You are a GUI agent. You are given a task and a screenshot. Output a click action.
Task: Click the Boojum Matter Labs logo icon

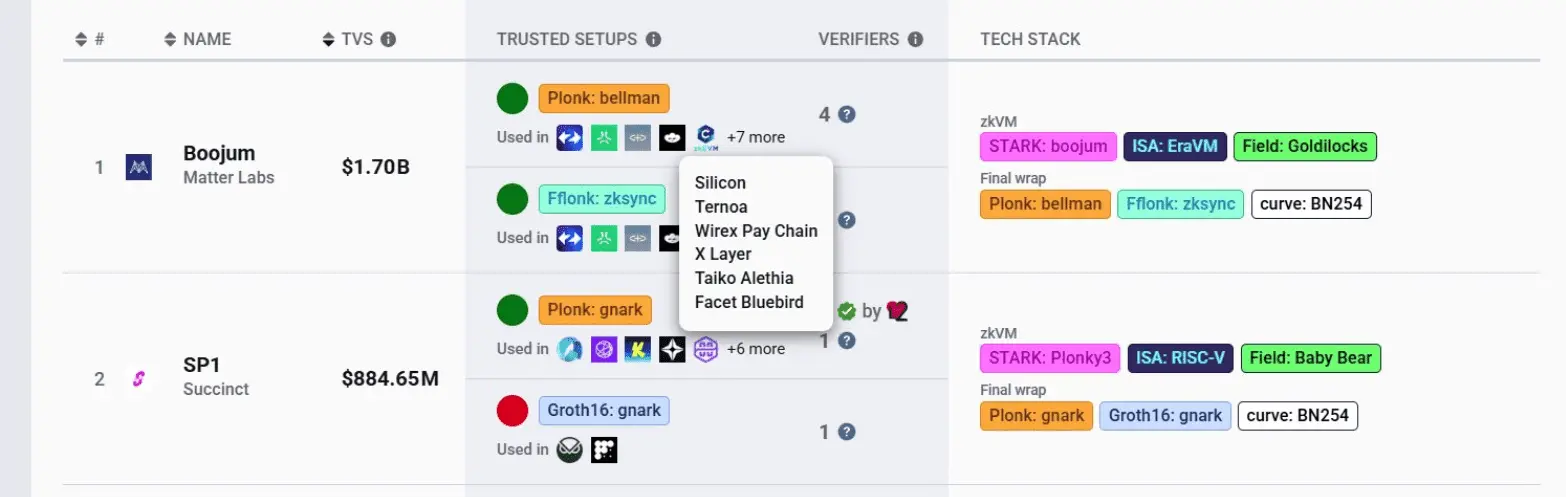pos(138,167)
